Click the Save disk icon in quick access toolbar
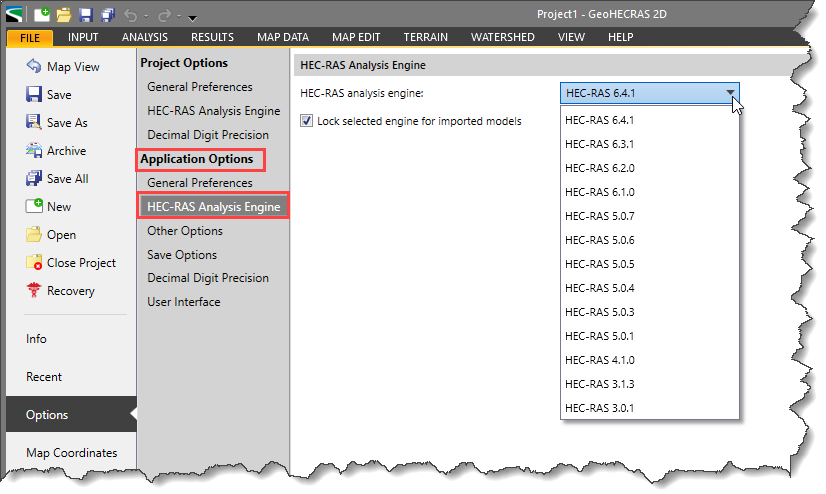 coord(86,15)
